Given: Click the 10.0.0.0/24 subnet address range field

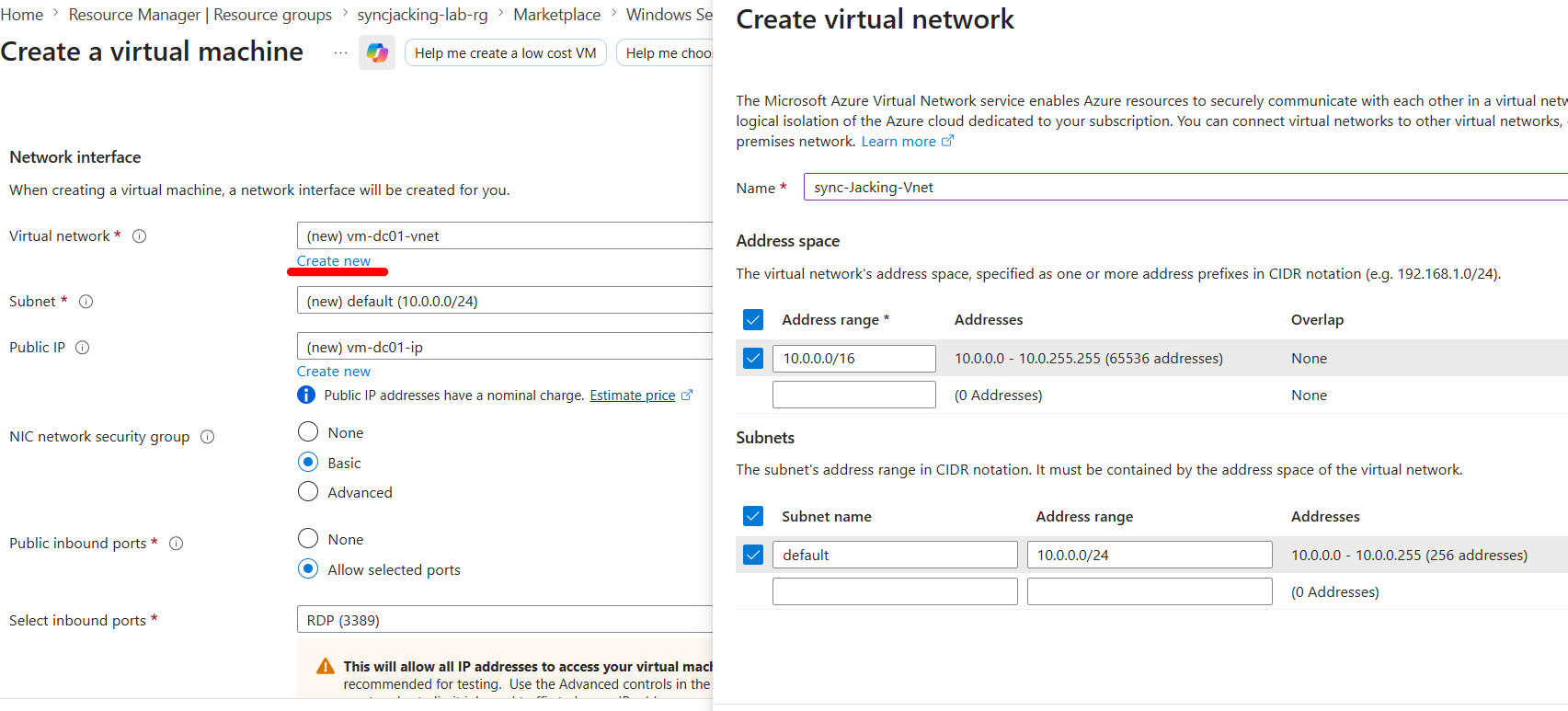Looking at the screenshot, I should point(1150,556).
